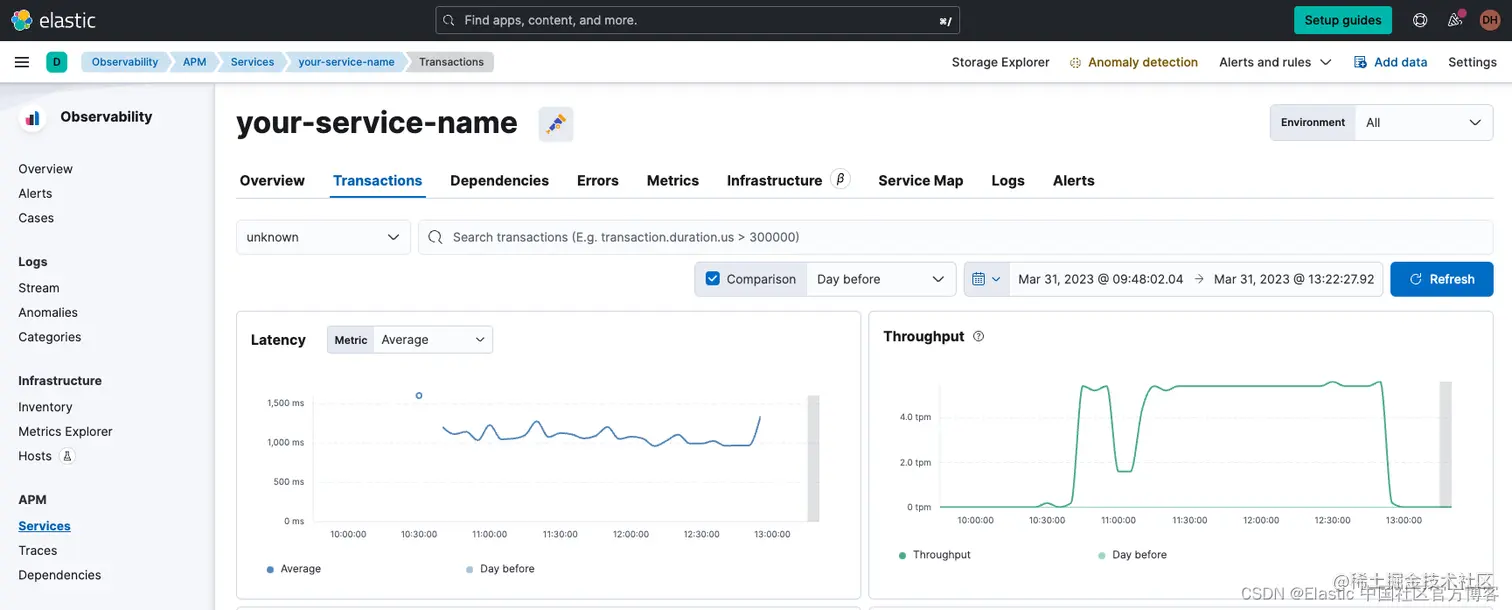Click the Elastic logo
The height and width of the screenshot is (610, 1512).
tap(53, 20)
